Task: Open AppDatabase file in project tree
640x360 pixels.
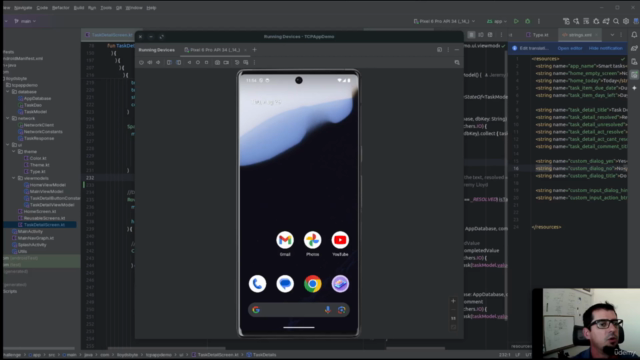Action: [x=37, y=98]
